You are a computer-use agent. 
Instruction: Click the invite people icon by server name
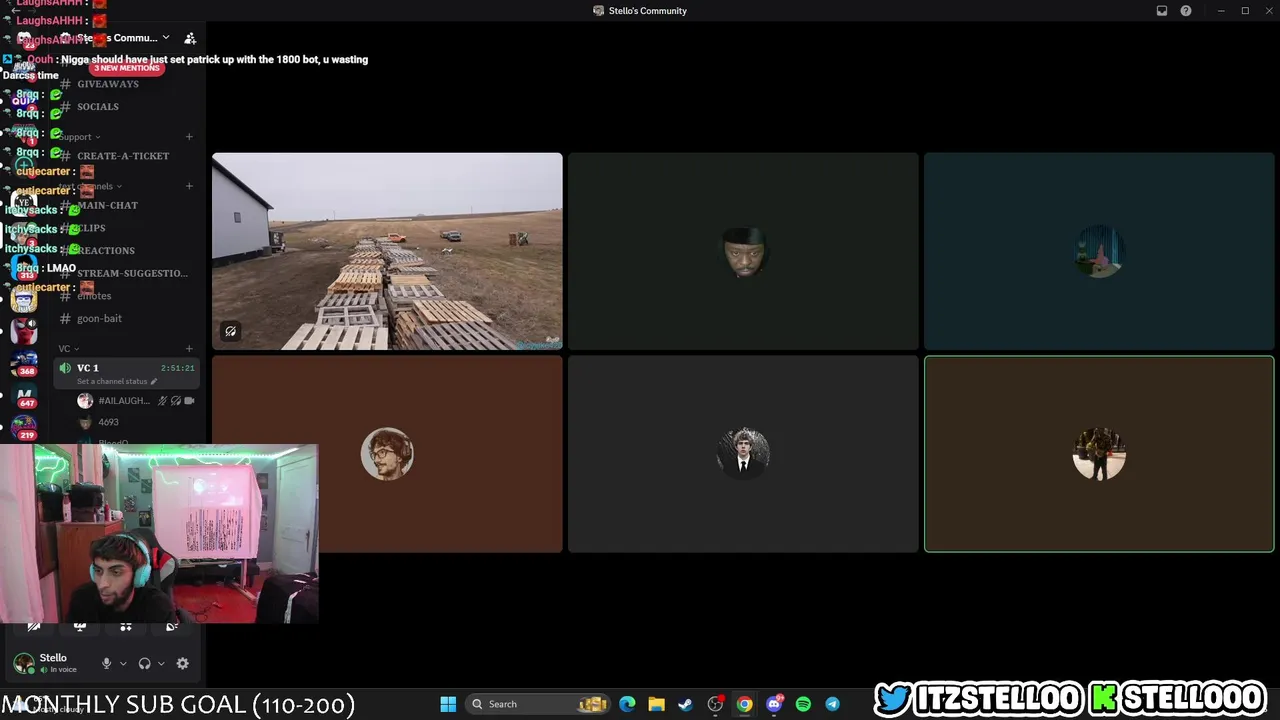[190, 38]
